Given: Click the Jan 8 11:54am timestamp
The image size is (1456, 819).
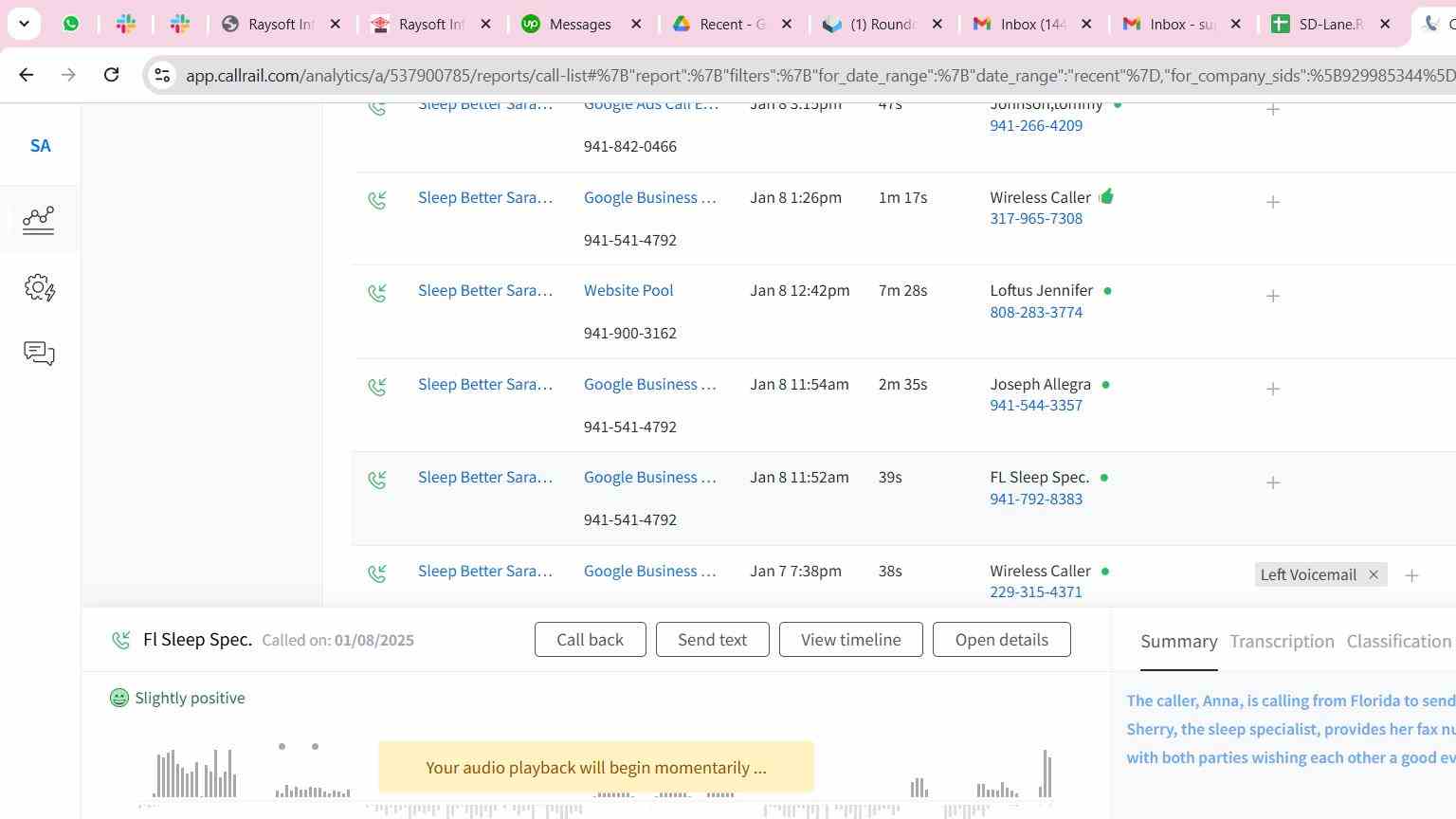Looking at the screenshot, I should (x=799, y=384).
